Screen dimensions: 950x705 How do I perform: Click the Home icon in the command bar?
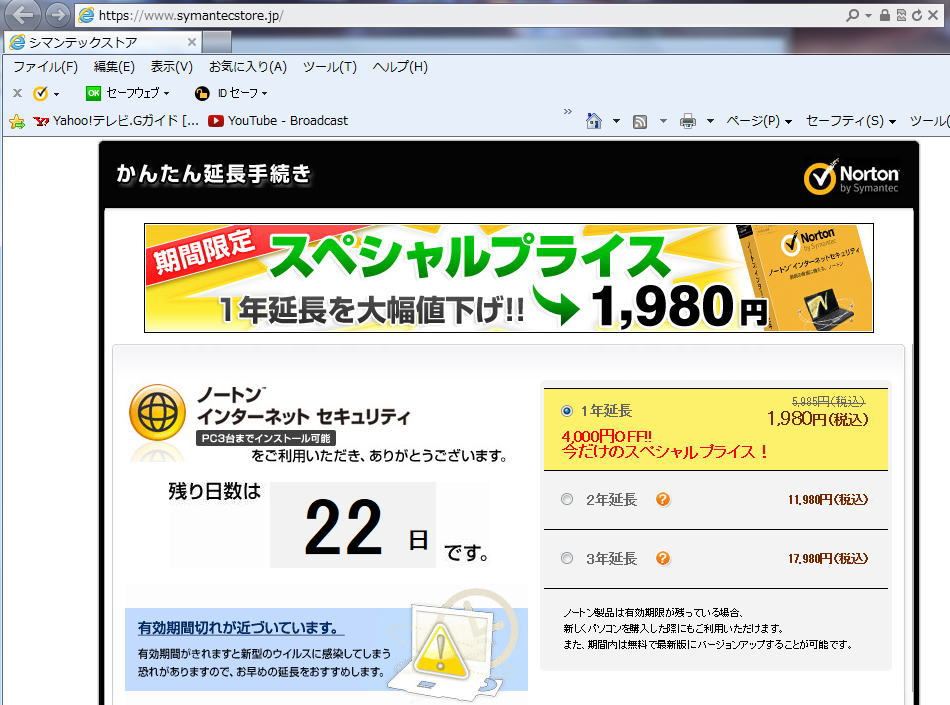[x=594, y=121]
